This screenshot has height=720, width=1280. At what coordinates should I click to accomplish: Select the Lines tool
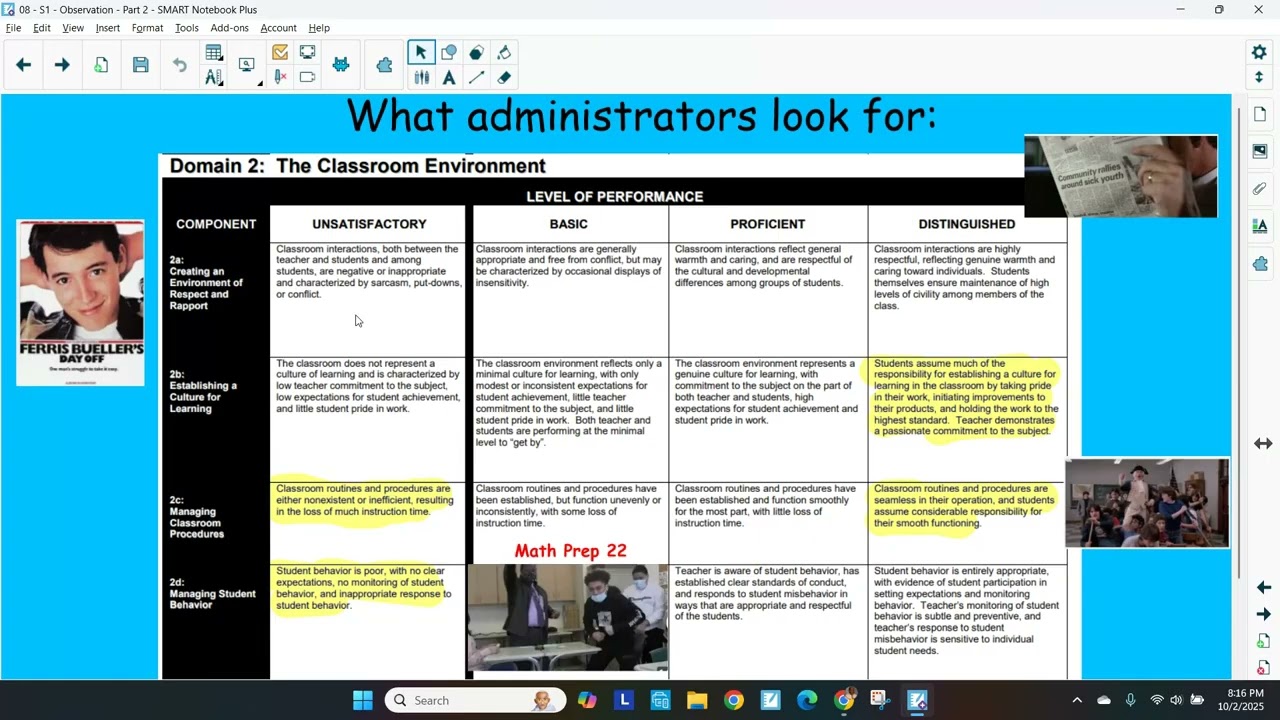click(477, 77)
